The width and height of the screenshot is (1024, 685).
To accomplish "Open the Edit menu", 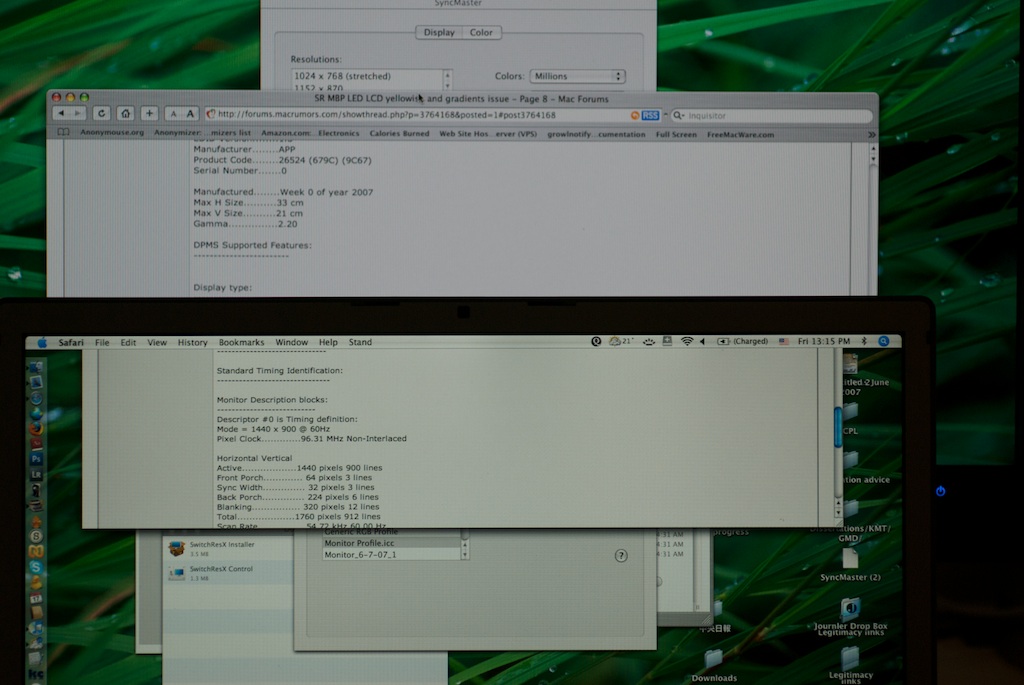I will point(128,342).
